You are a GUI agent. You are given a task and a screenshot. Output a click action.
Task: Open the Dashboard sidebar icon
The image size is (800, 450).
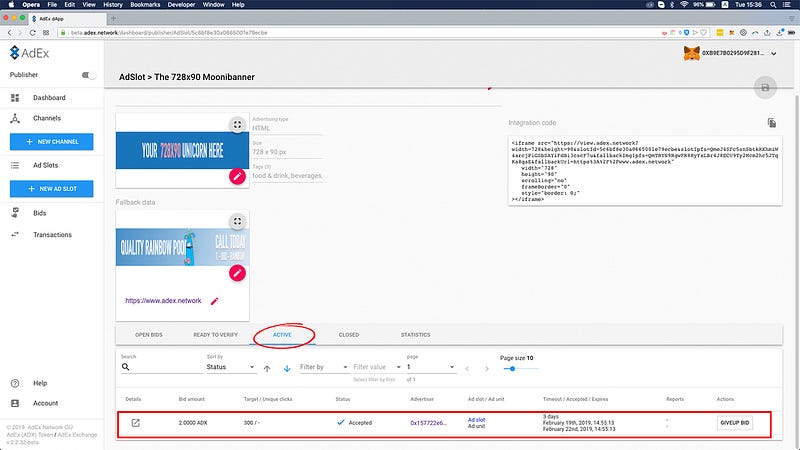[15, 97]
